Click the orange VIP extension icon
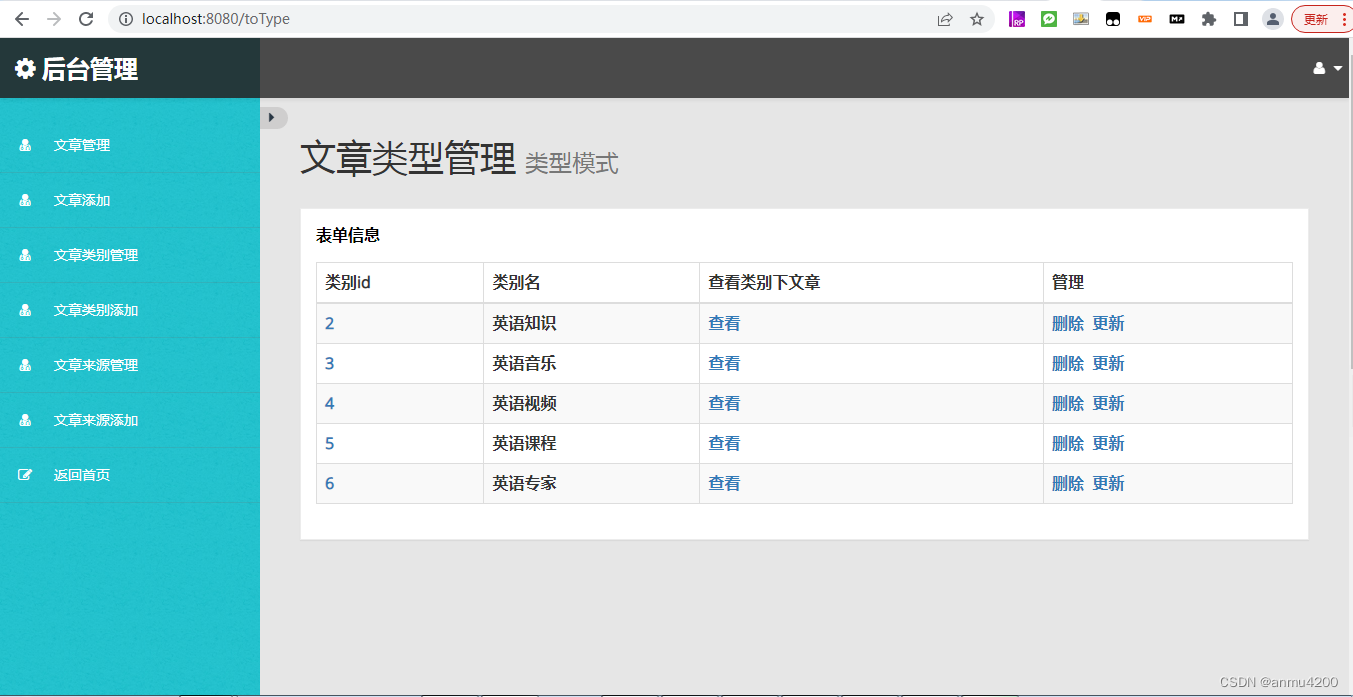 tap(1145, 19)
